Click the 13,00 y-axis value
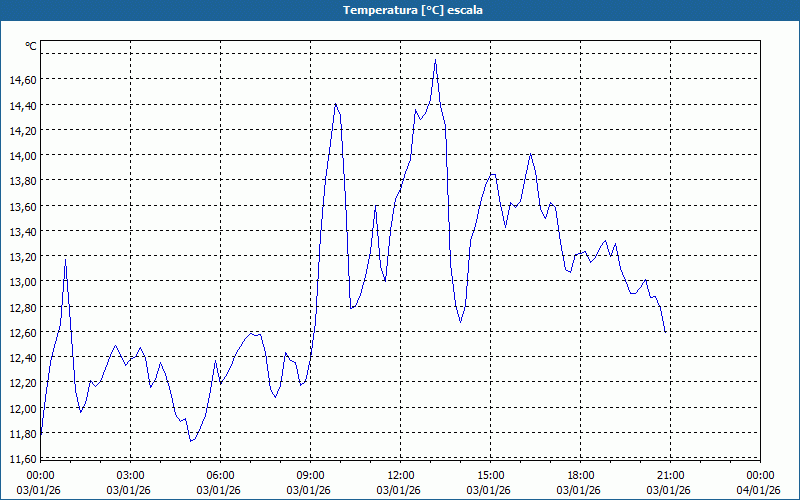This screenshot has height=500, width=800. pos(23,282)
